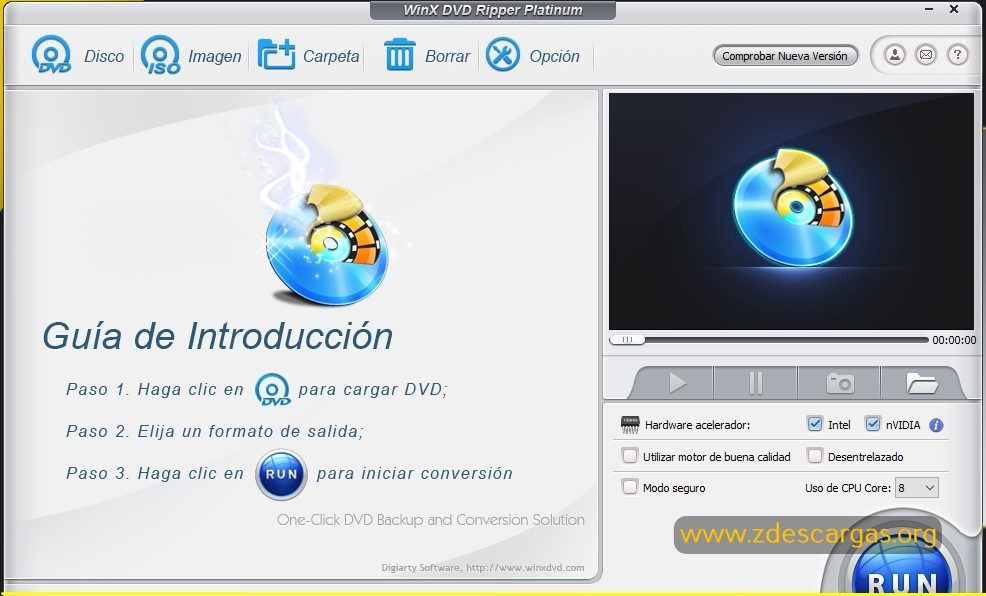Image resolution: width=986 pixels, height=596 pixels.
Task: Open the output folder icon under preview
Action: (922, 382)
